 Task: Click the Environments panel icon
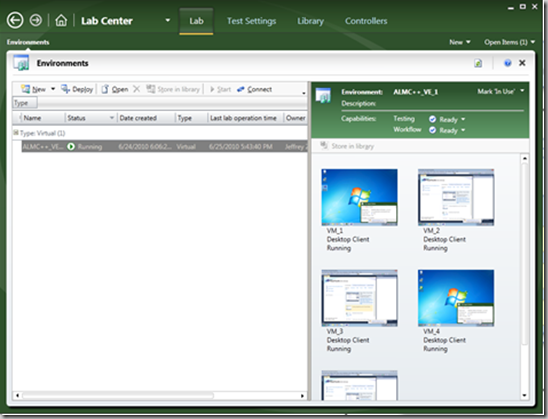click(21, 63)
